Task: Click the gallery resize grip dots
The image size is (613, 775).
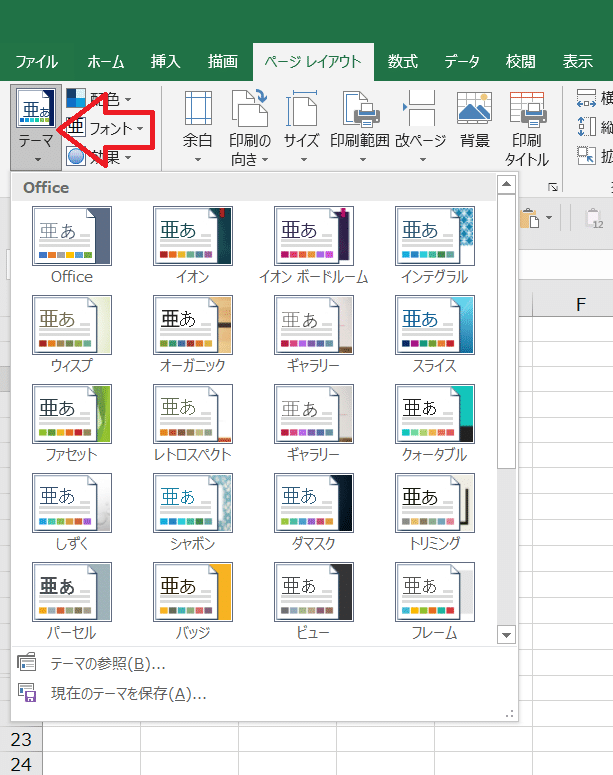Action: point(510,714)
